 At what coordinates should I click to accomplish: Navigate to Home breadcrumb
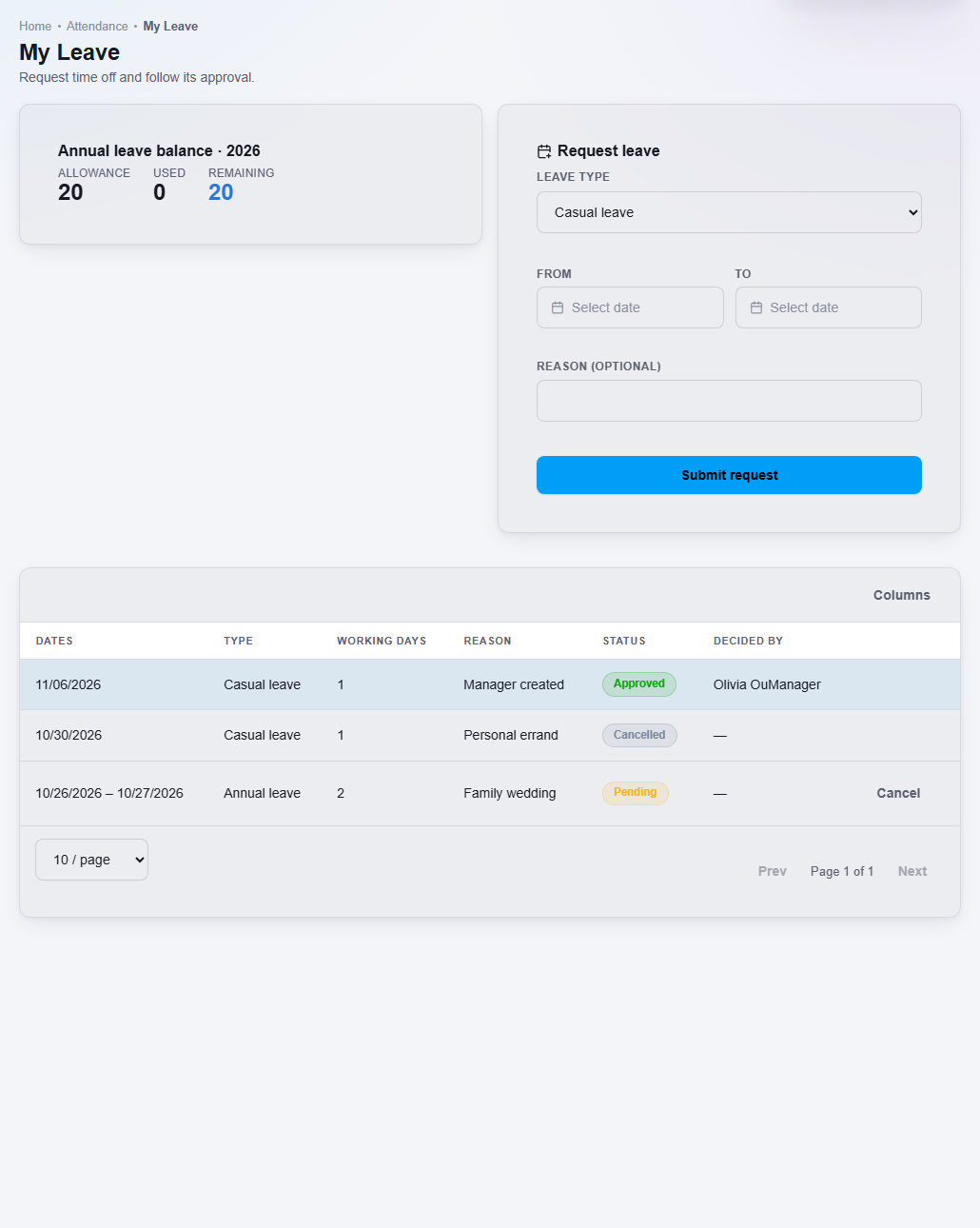tap(35, 27)
